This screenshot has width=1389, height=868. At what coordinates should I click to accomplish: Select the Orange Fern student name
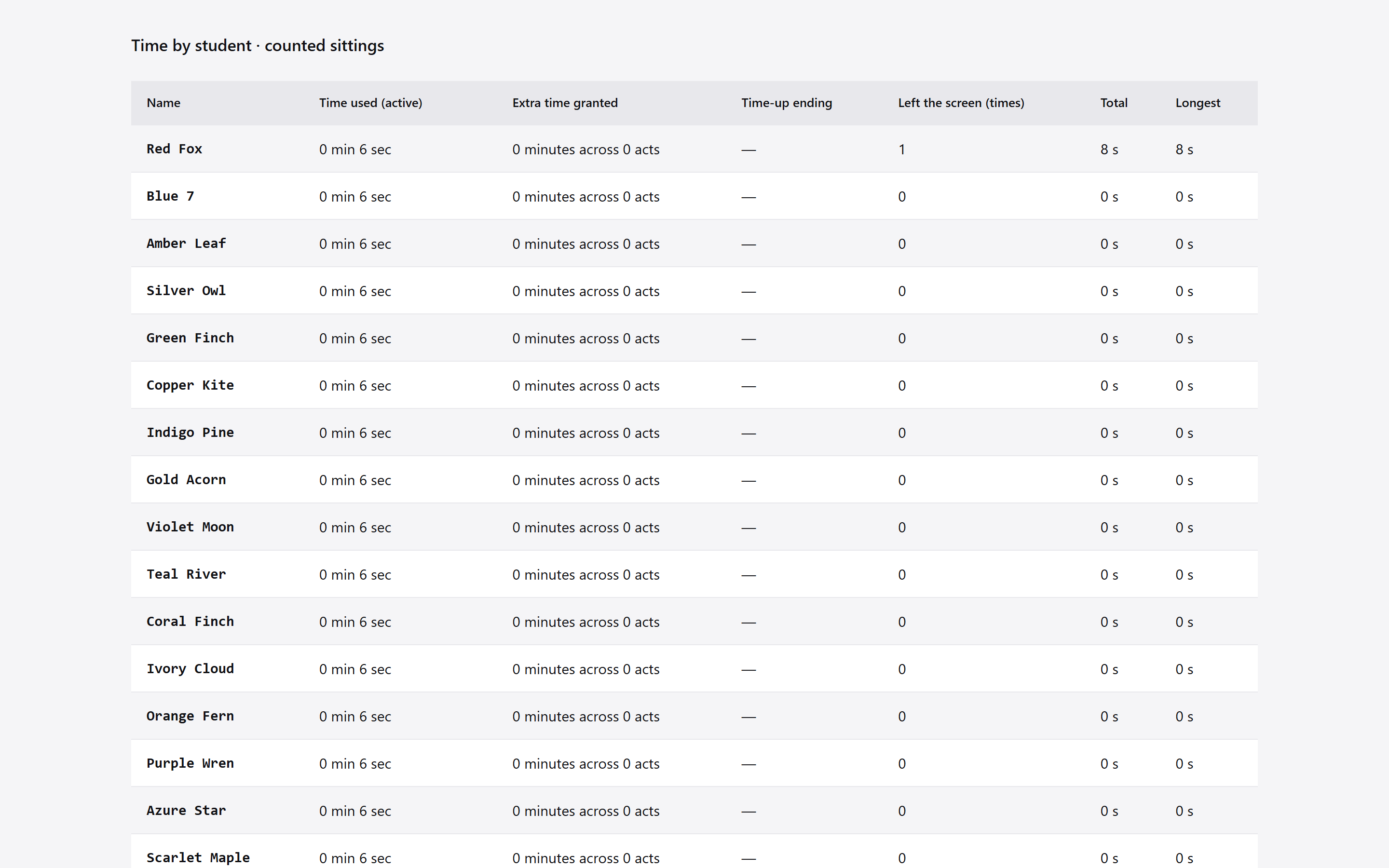pyautogui.click(x=191, y=717)
